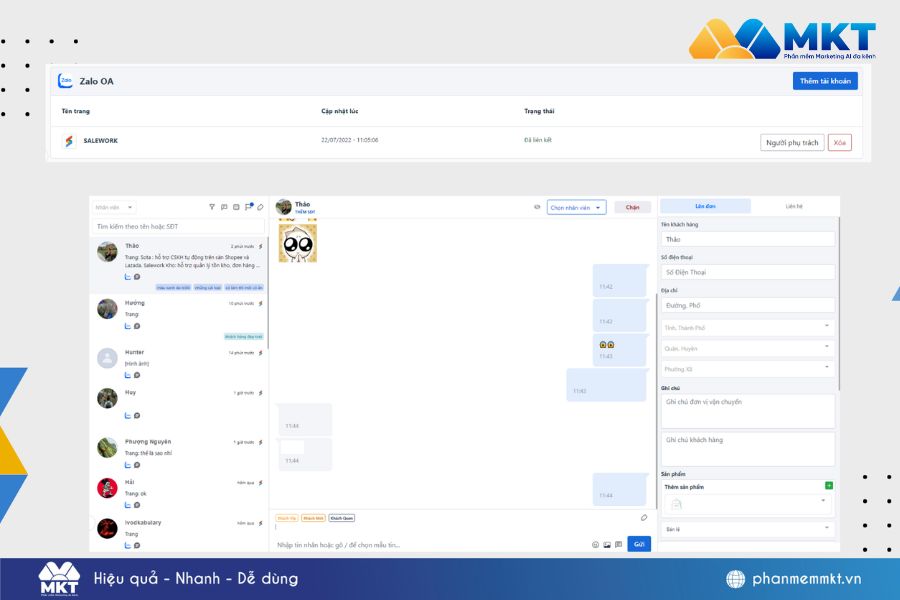Open the Bán lẻ dropdown
The height and width of the screenshot is (600, 900).
click(x=748, y=529)
